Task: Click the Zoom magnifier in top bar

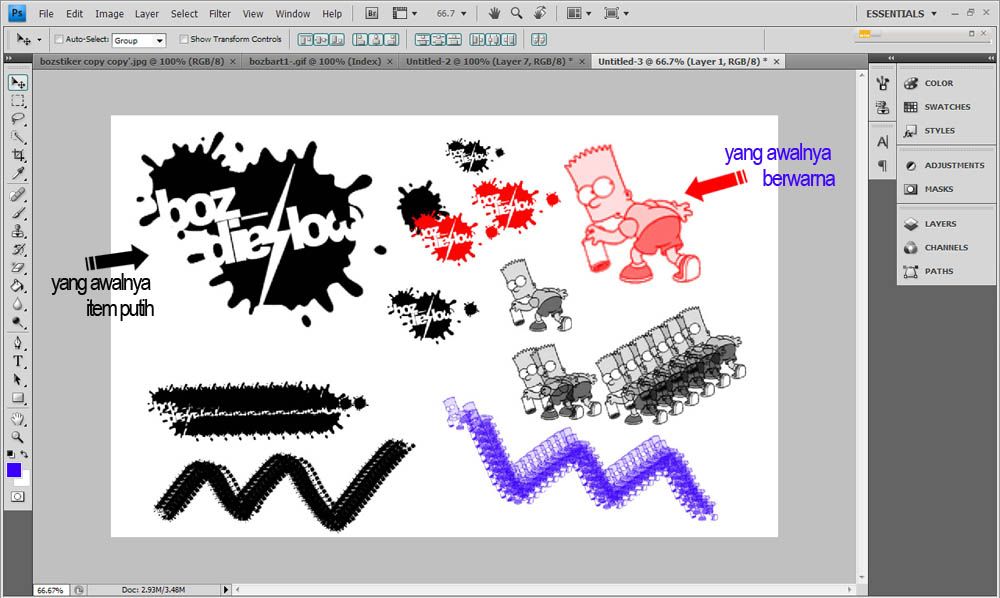Action: [517, 13]
